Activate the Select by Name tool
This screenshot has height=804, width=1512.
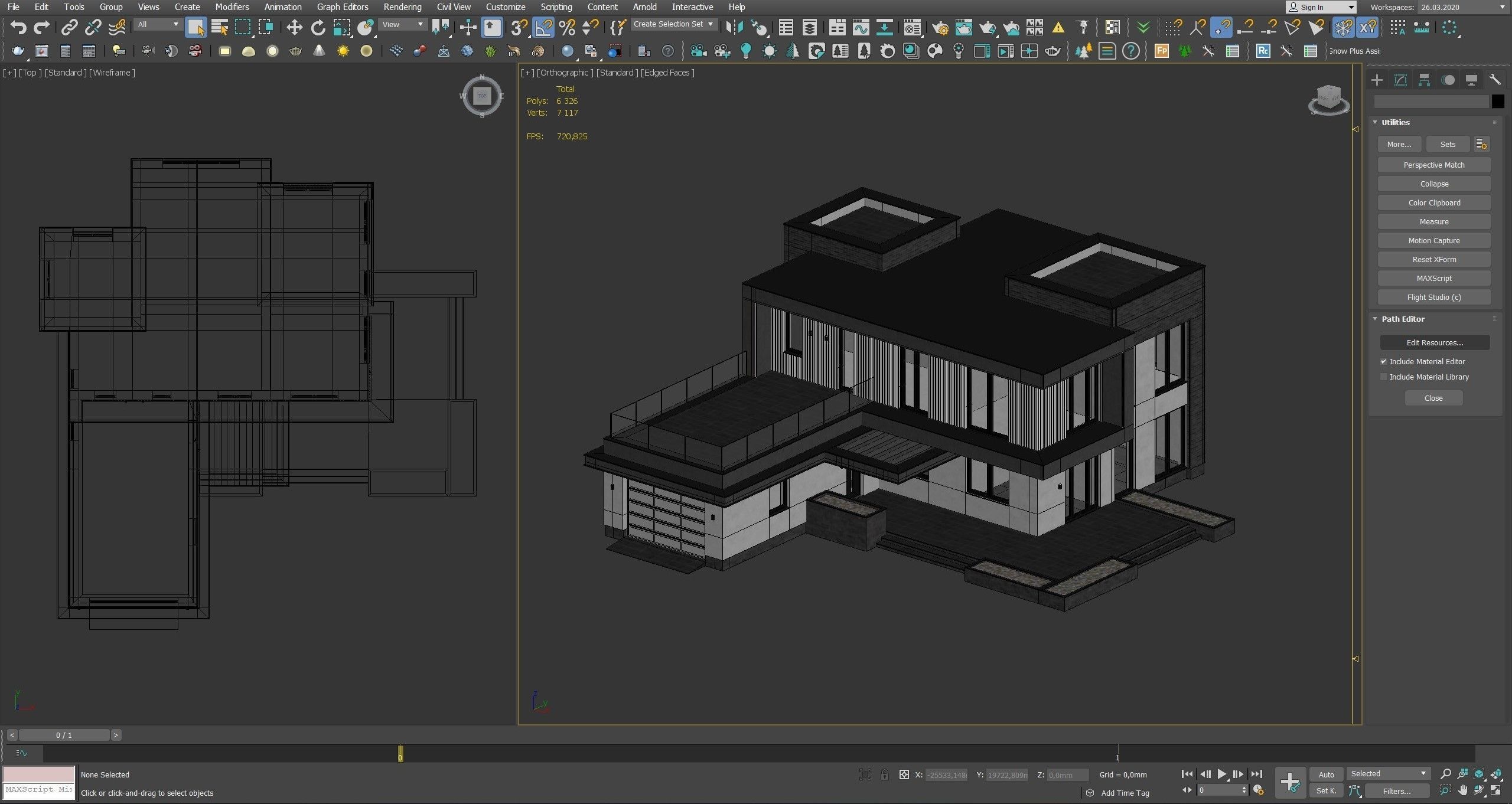pyautogui.click(x=220, y=27)
